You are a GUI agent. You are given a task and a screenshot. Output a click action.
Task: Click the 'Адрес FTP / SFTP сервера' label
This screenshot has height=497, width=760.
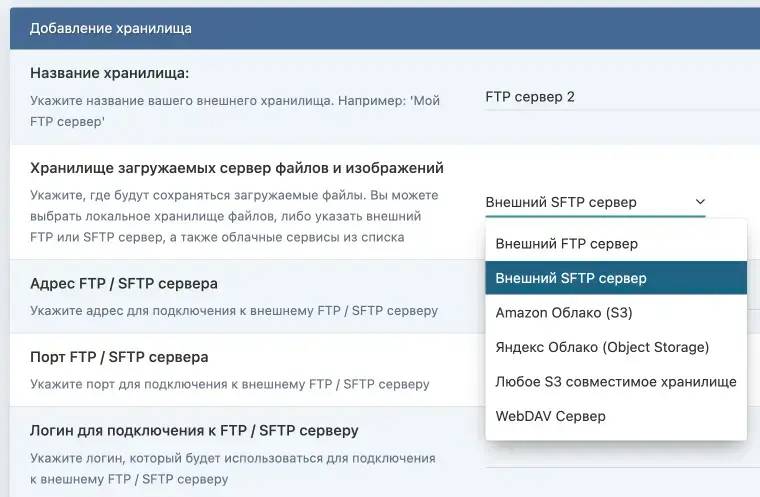(124, 284)
